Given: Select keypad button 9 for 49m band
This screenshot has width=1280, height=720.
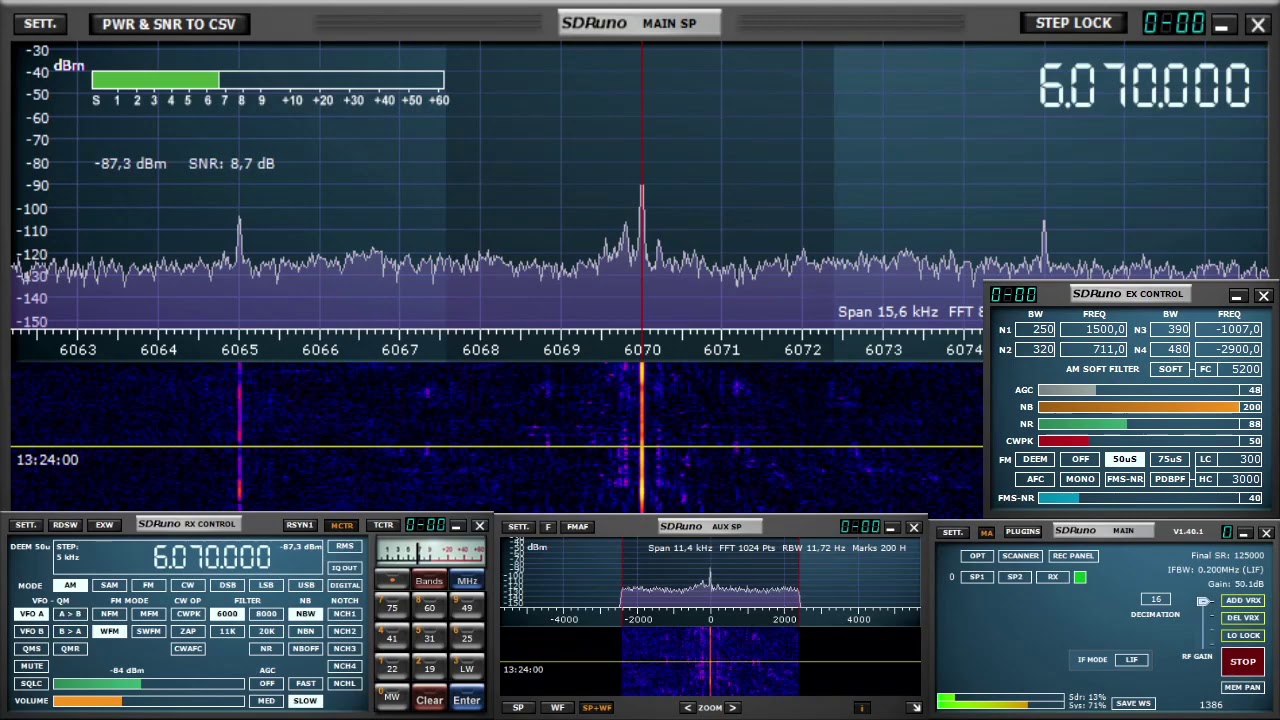Looking at the screenshot, I should pyautogui.click(x=466, y=606).
